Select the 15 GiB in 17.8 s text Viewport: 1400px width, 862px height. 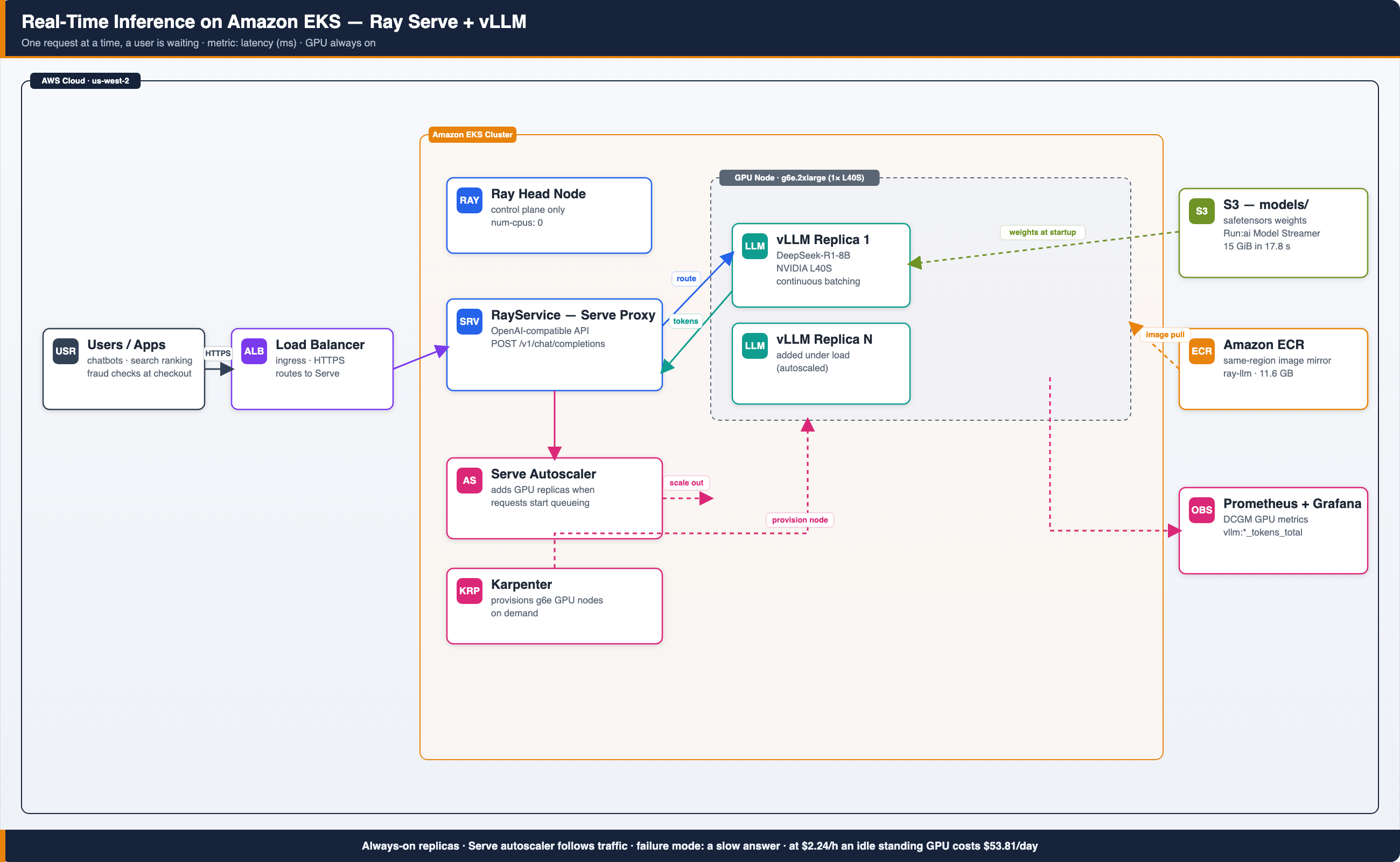pyautogui.click(x=1256, y=246)
